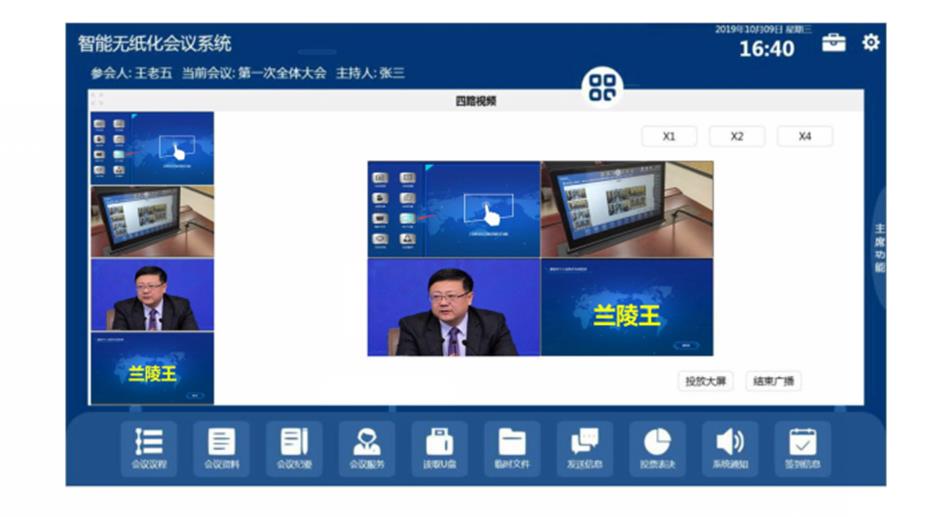Select the X1 layout button
This screenshot has height=517, width=935.
(x=669, y=137)
